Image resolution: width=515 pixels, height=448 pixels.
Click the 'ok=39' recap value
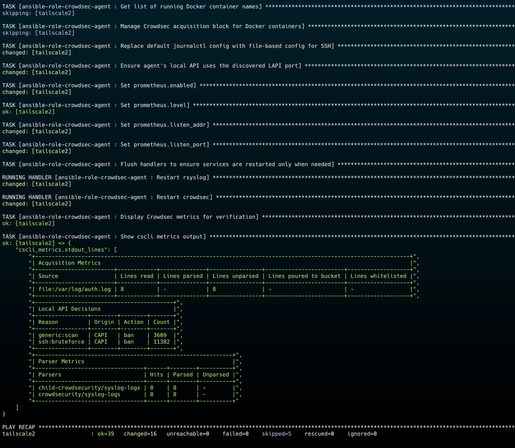point(106,434)
